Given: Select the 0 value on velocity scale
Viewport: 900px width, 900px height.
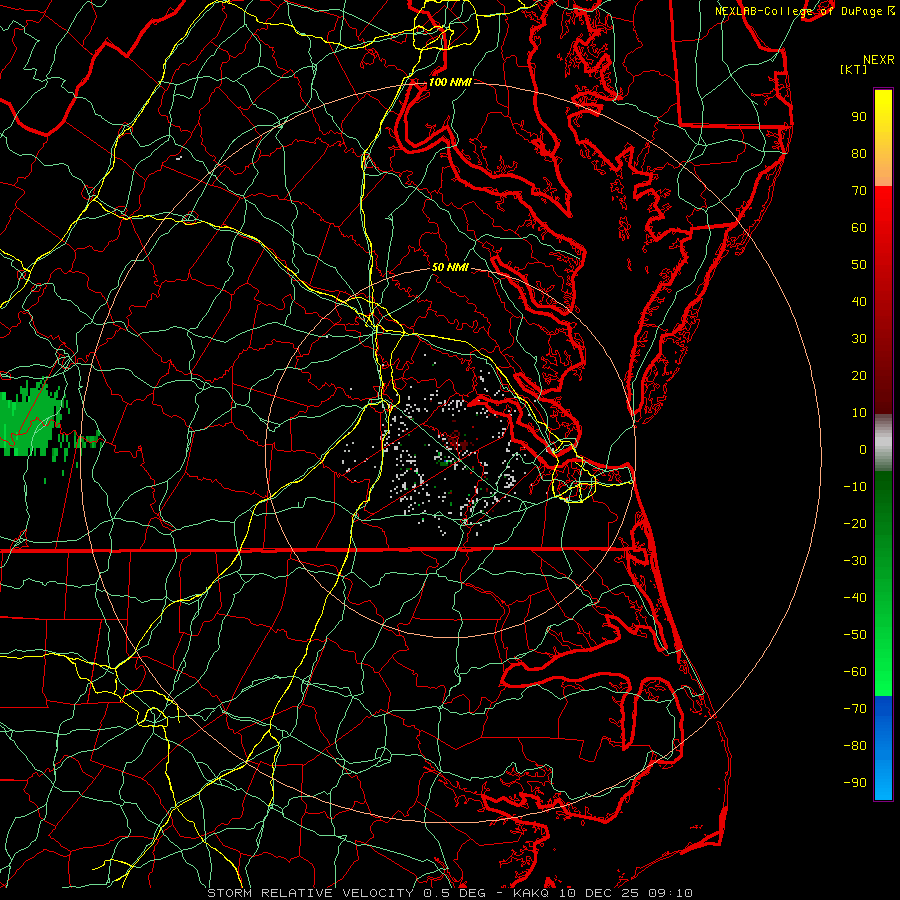Looking at the screenshot, I should coord(863,450).
